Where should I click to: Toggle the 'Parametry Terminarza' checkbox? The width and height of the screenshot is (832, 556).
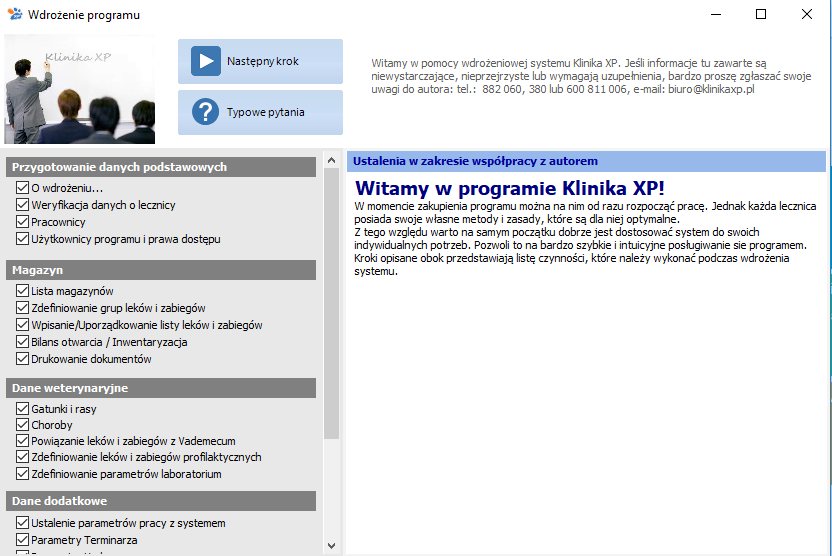(x=22, y=540)
